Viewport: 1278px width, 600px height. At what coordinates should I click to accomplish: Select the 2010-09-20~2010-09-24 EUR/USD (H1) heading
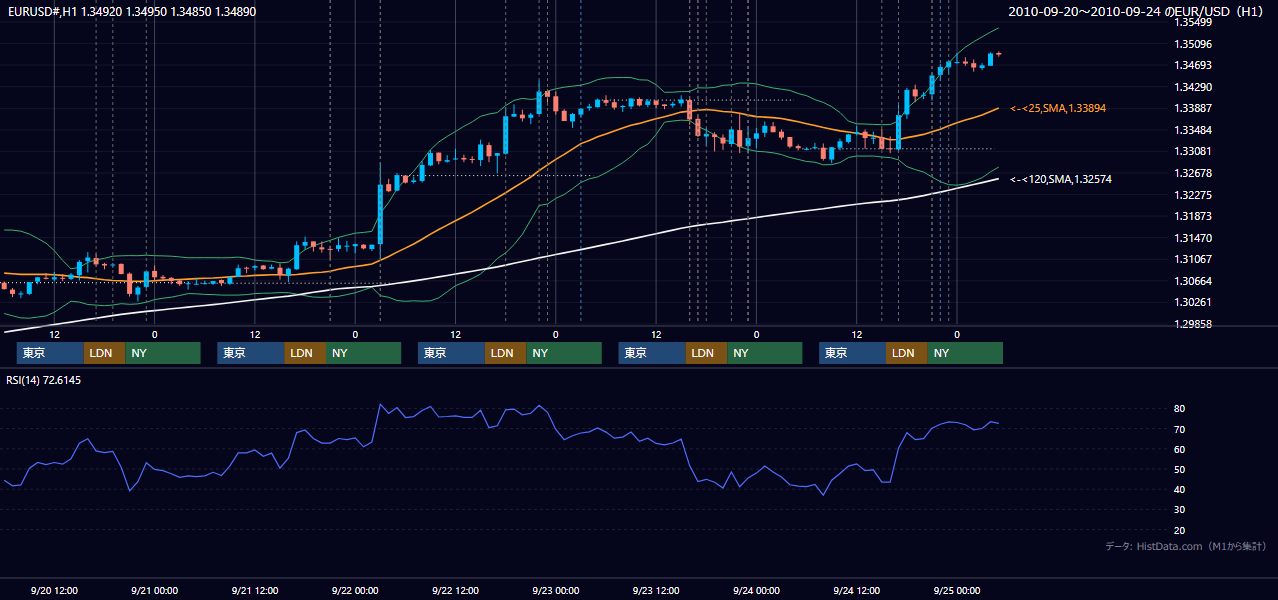pyautogui.click(x=1135, y=12)
